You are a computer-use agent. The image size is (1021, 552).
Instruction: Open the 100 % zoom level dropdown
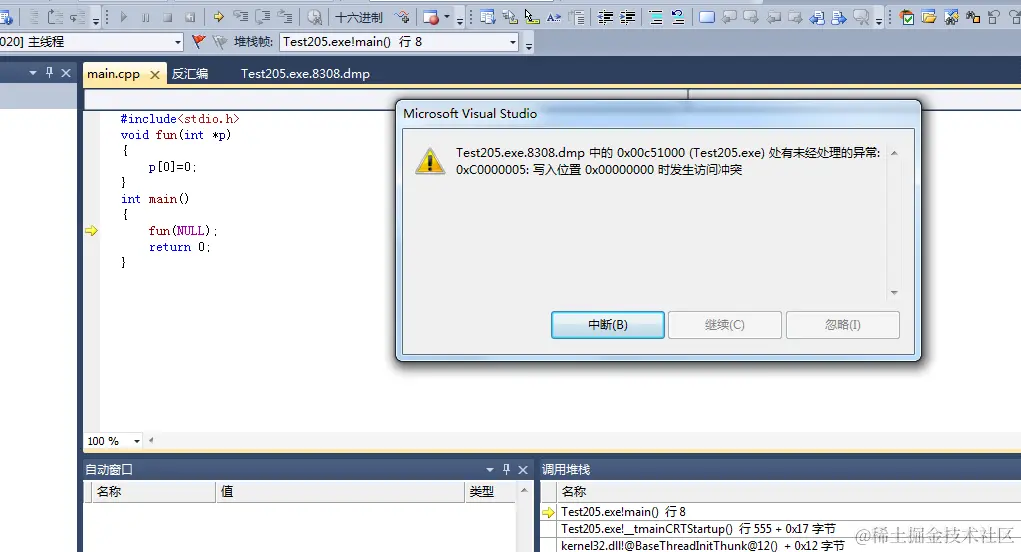(137, 441)
